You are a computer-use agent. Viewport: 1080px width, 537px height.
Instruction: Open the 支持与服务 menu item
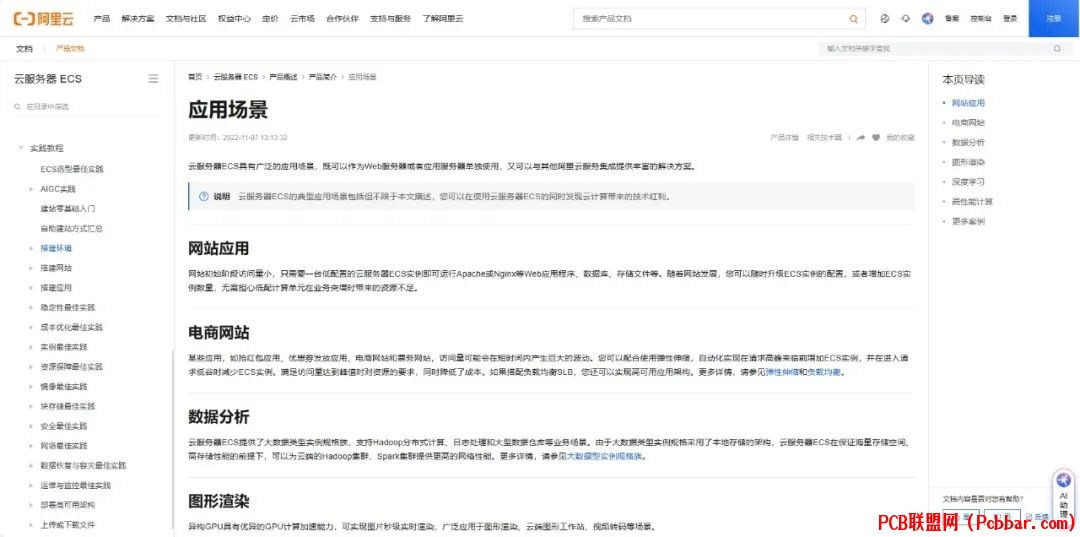point(391,19)
